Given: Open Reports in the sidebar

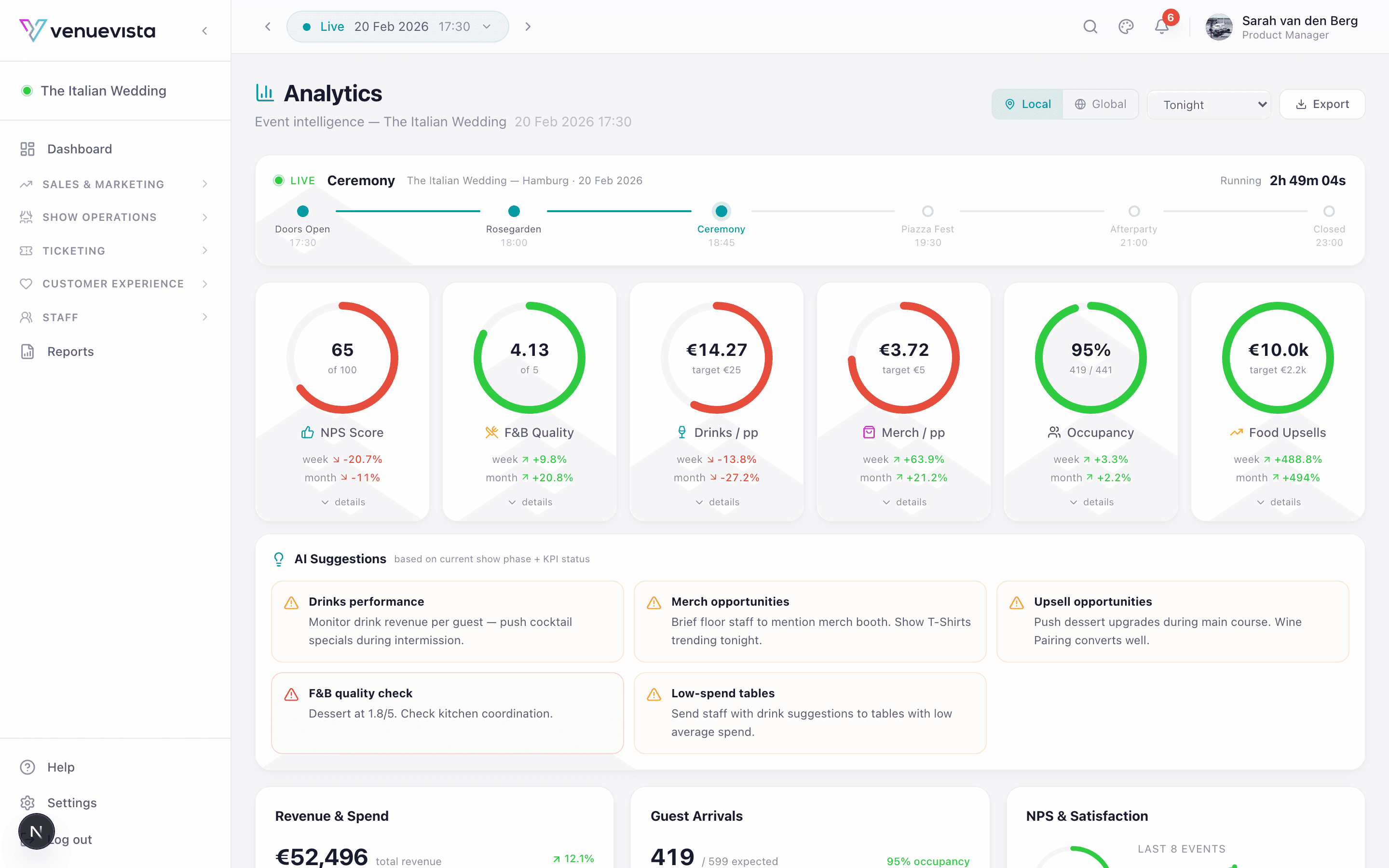Looking at the screenshot, I should pos(70,352).
